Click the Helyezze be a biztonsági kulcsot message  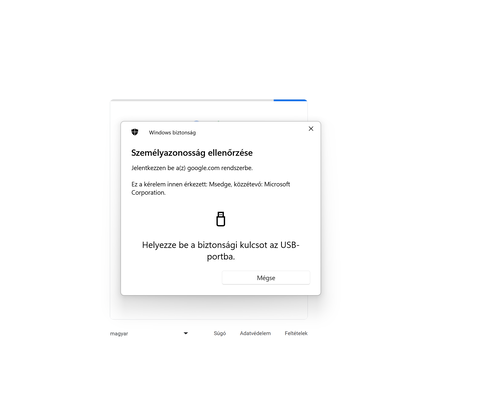tap(221, 251)
